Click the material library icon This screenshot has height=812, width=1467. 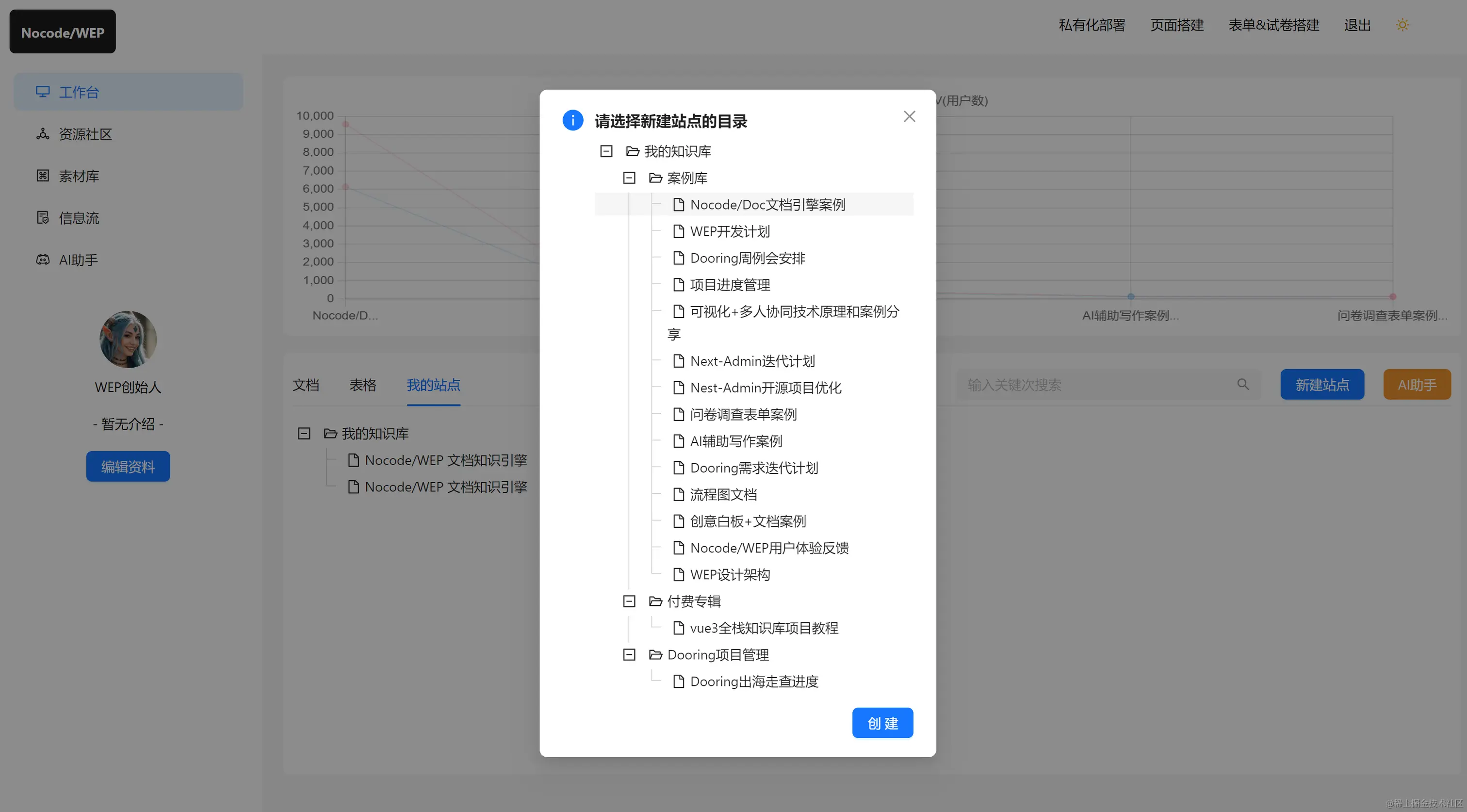pos(43,176)
